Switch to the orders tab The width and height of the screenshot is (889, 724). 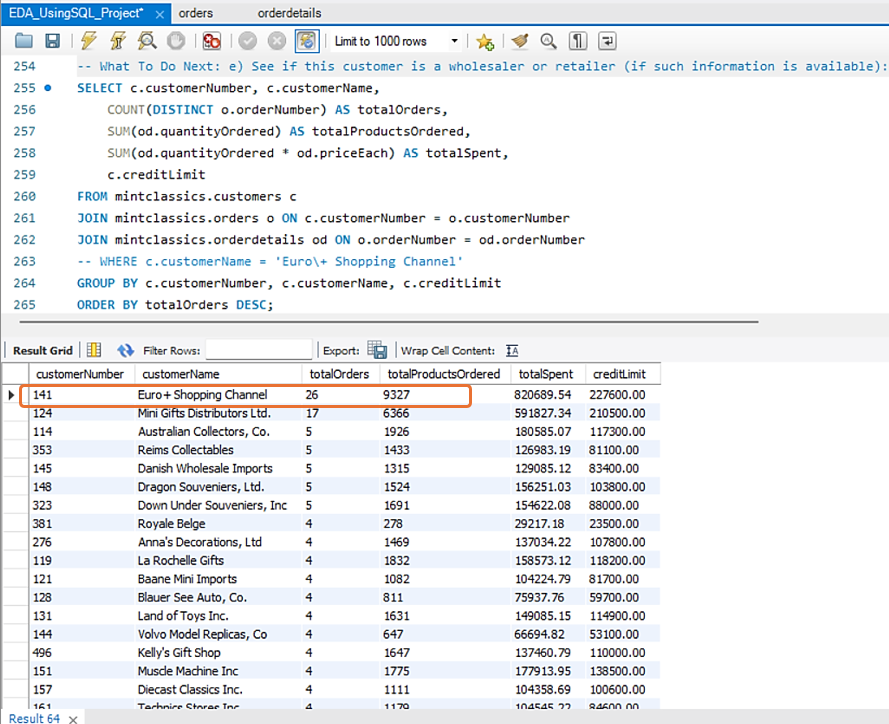[196, 13]
